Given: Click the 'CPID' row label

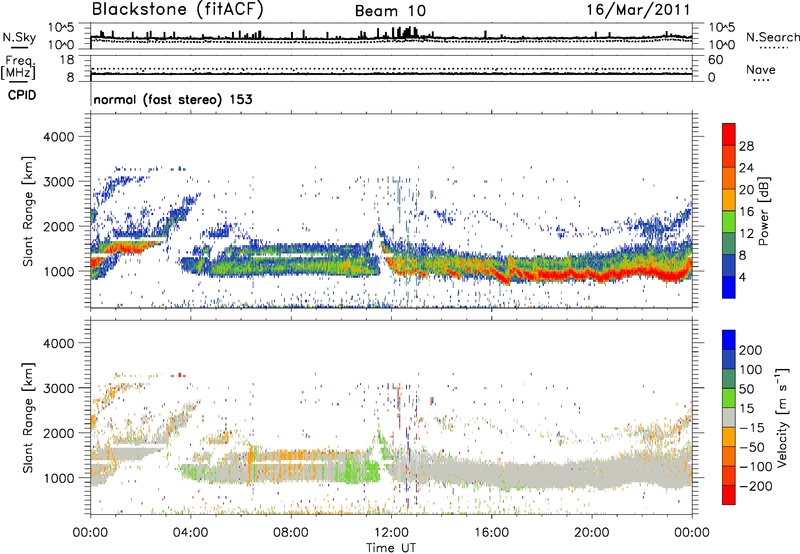Looking at the screenshot, I should pos(22,95).
